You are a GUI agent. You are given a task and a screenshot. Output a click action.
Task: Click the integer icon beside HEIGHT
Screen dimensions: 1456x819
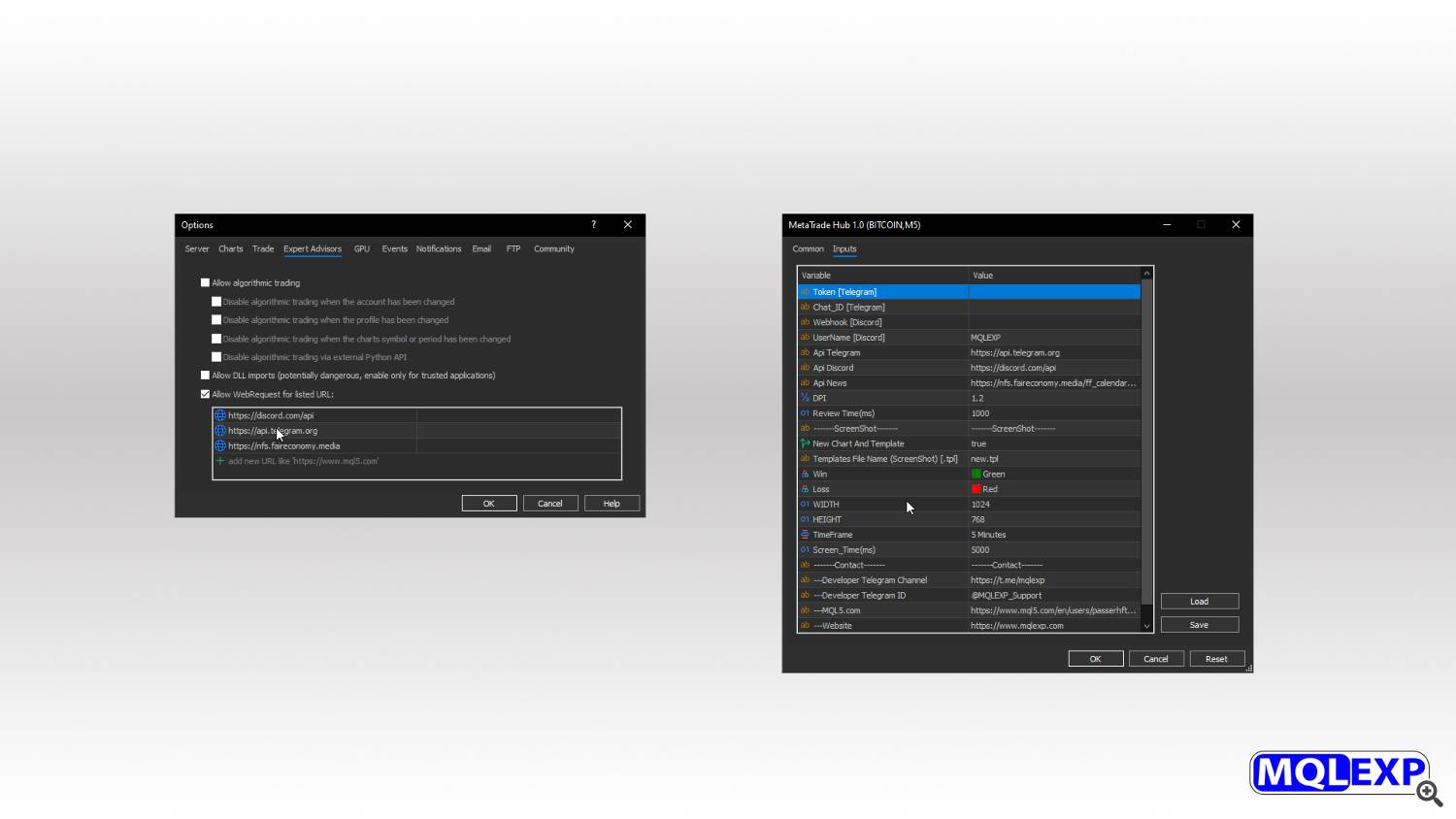[805, 520]
